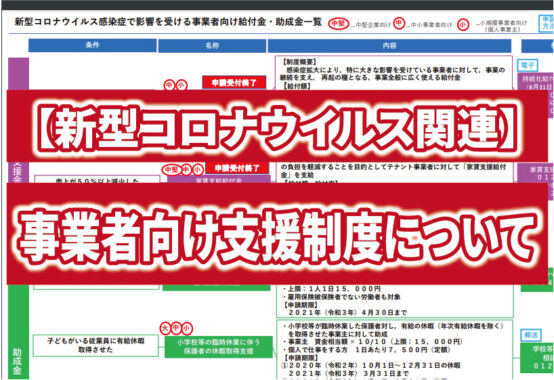Select the 内容 column header
The image size is (554, 380).
[389, 46]
